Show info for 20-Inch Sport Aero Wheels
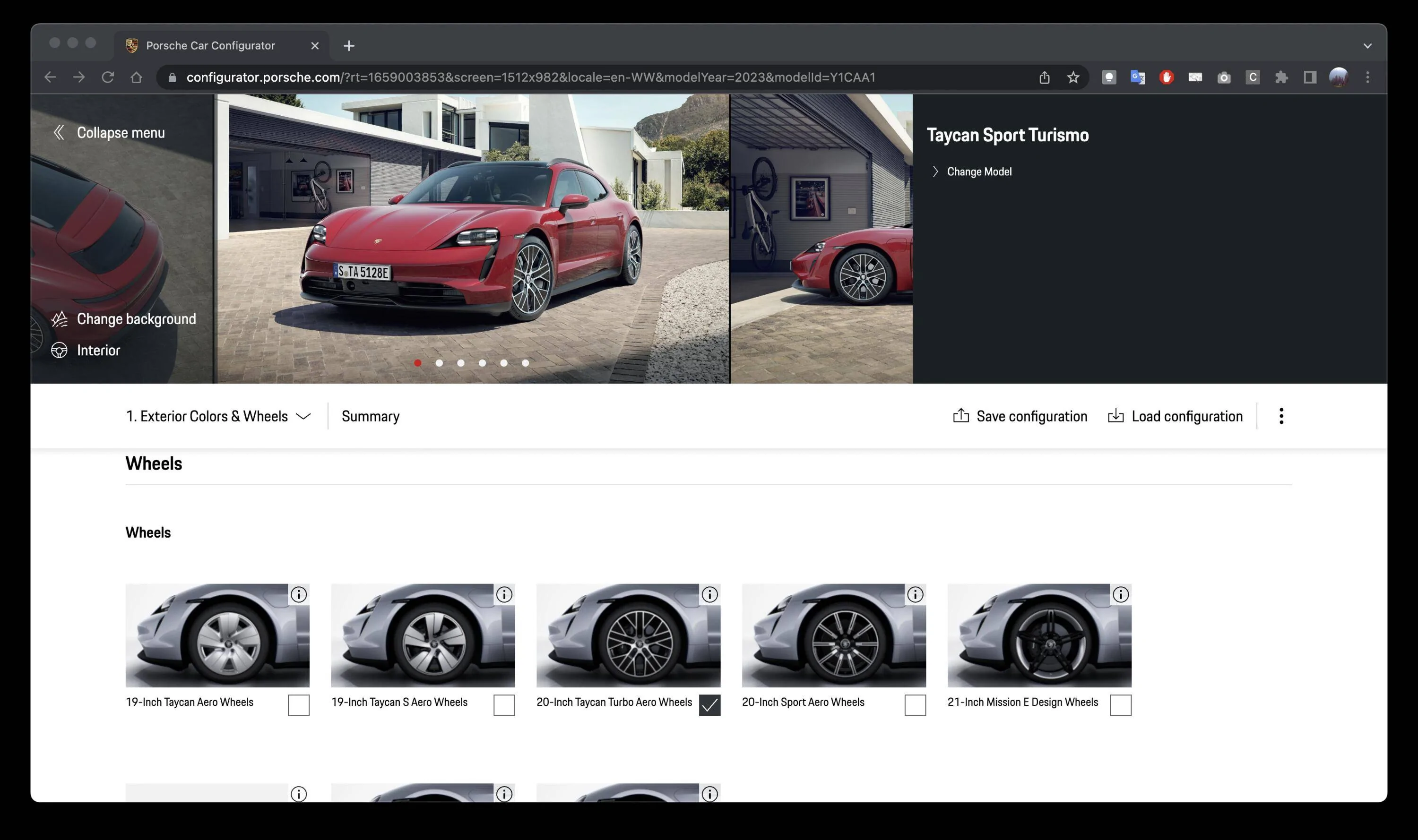 click(x=916, y=594)
